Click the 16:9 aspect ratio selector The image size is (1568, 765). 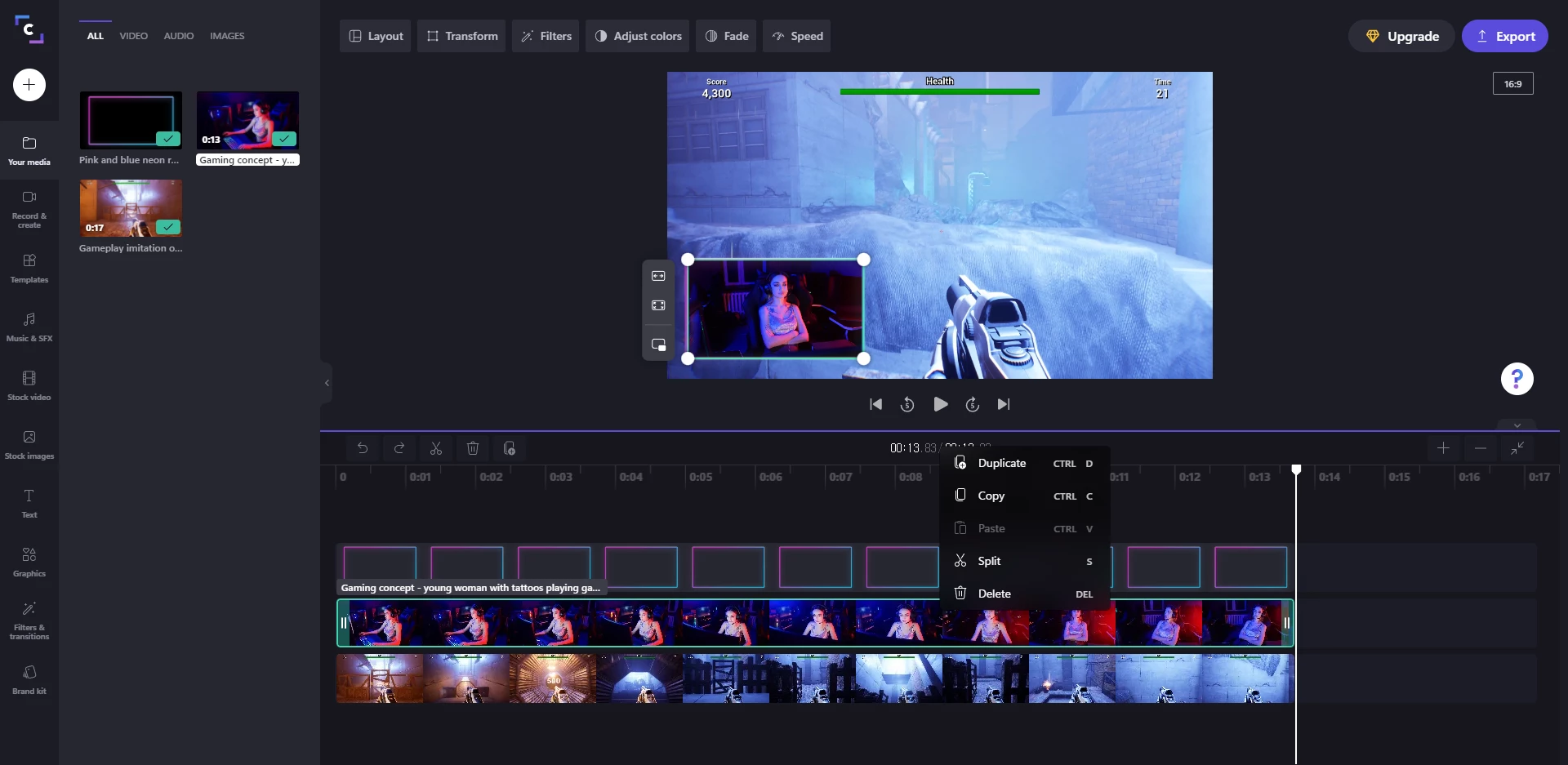[1513, 83]
